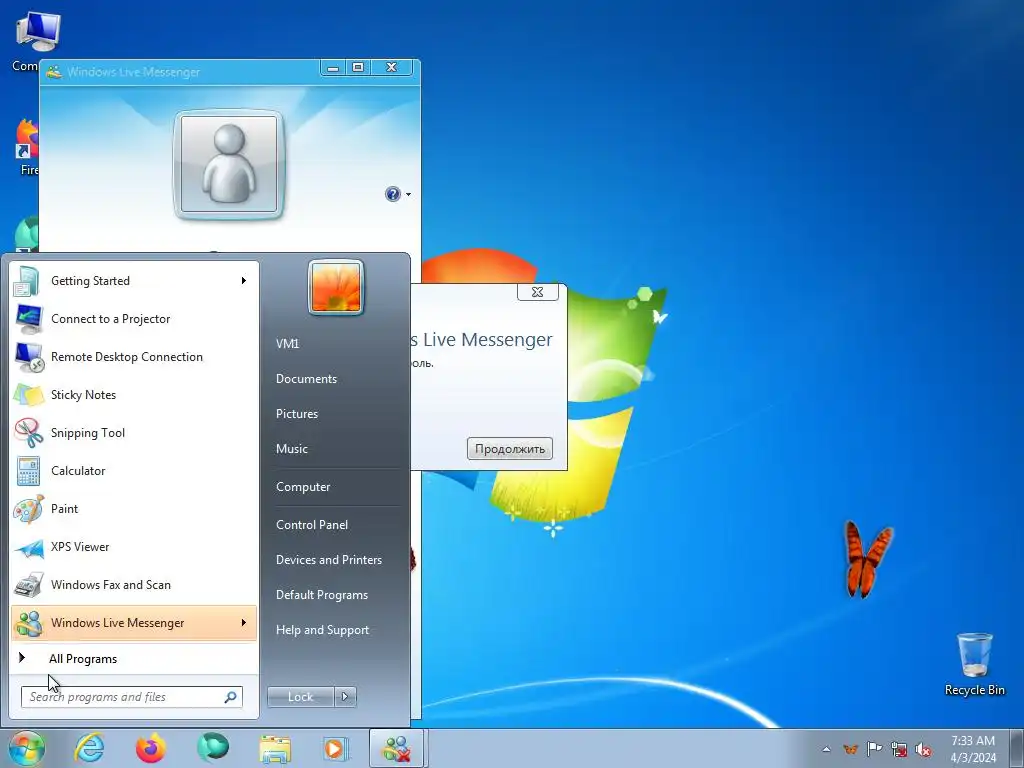Click the network status tray icon
Image resolution: width=1024 pixels, height=768 pixels.
point(899,750)
